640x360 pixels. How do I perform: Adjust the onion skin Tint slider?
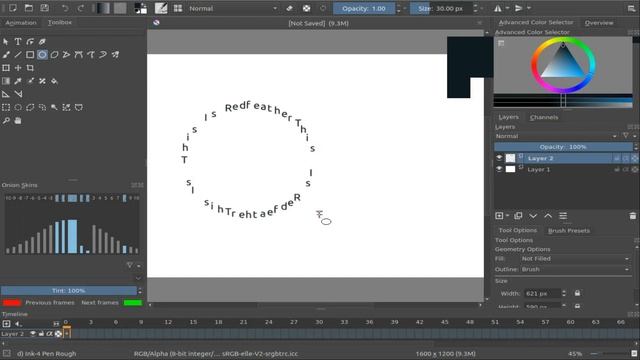[x=69, y=291]
